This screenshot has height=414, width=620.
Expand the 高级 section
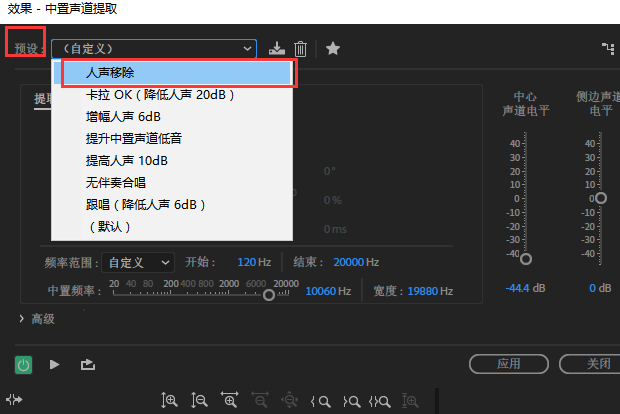(x=22, y=319)
